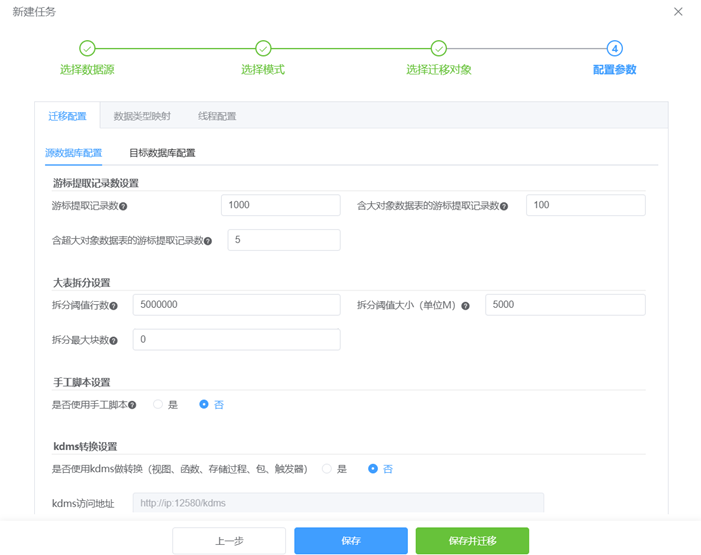Select 是 for 是否使用手工脚本
This screenshot has width=701, height=555.
tap(165, 405)
